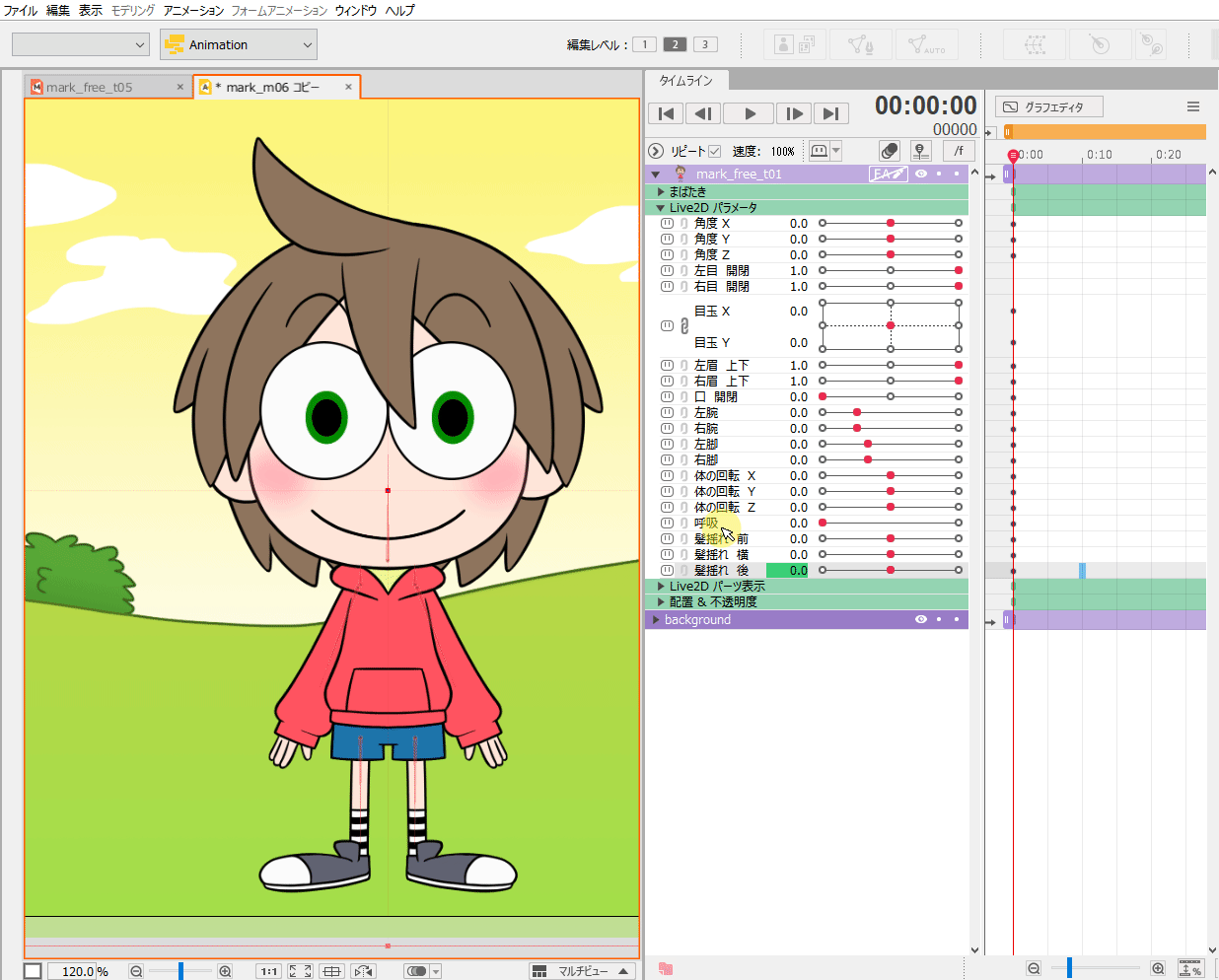
Task: Expand the まばたき section in the timeline
Action: point(661,191)
